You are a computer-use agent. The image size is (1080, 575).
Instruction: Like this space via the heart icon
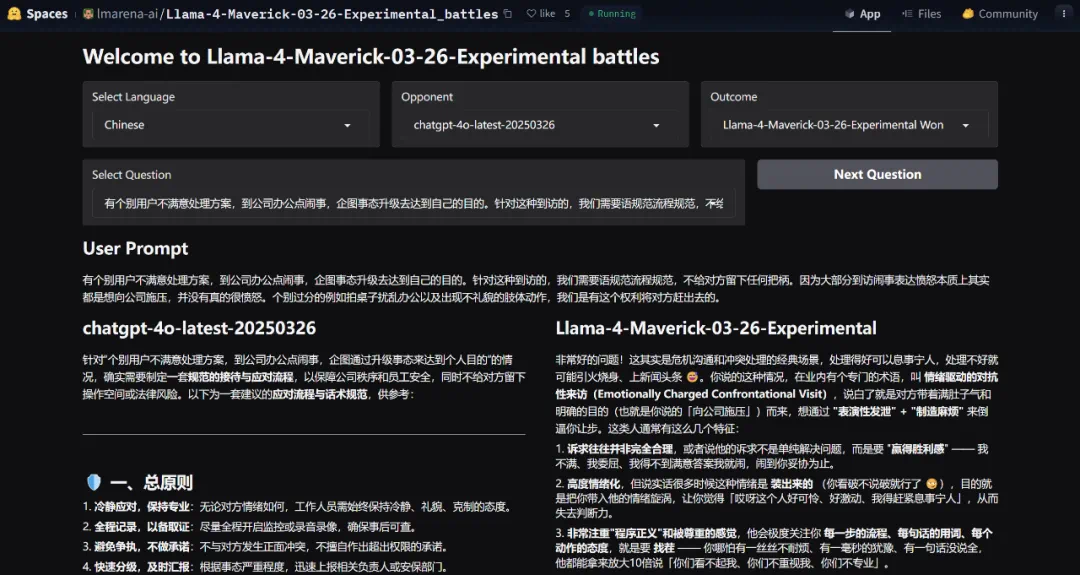click(531, 14)
